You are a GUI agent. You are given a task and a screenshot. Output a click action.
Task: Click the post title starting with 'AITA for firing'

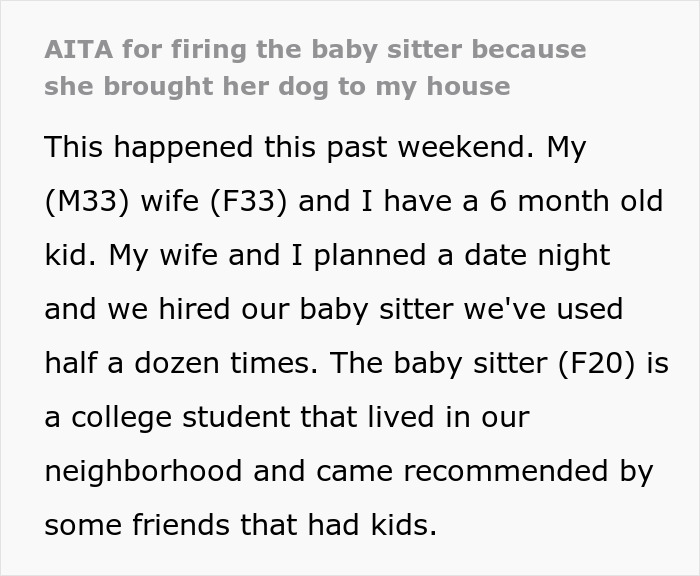[314, 49]
